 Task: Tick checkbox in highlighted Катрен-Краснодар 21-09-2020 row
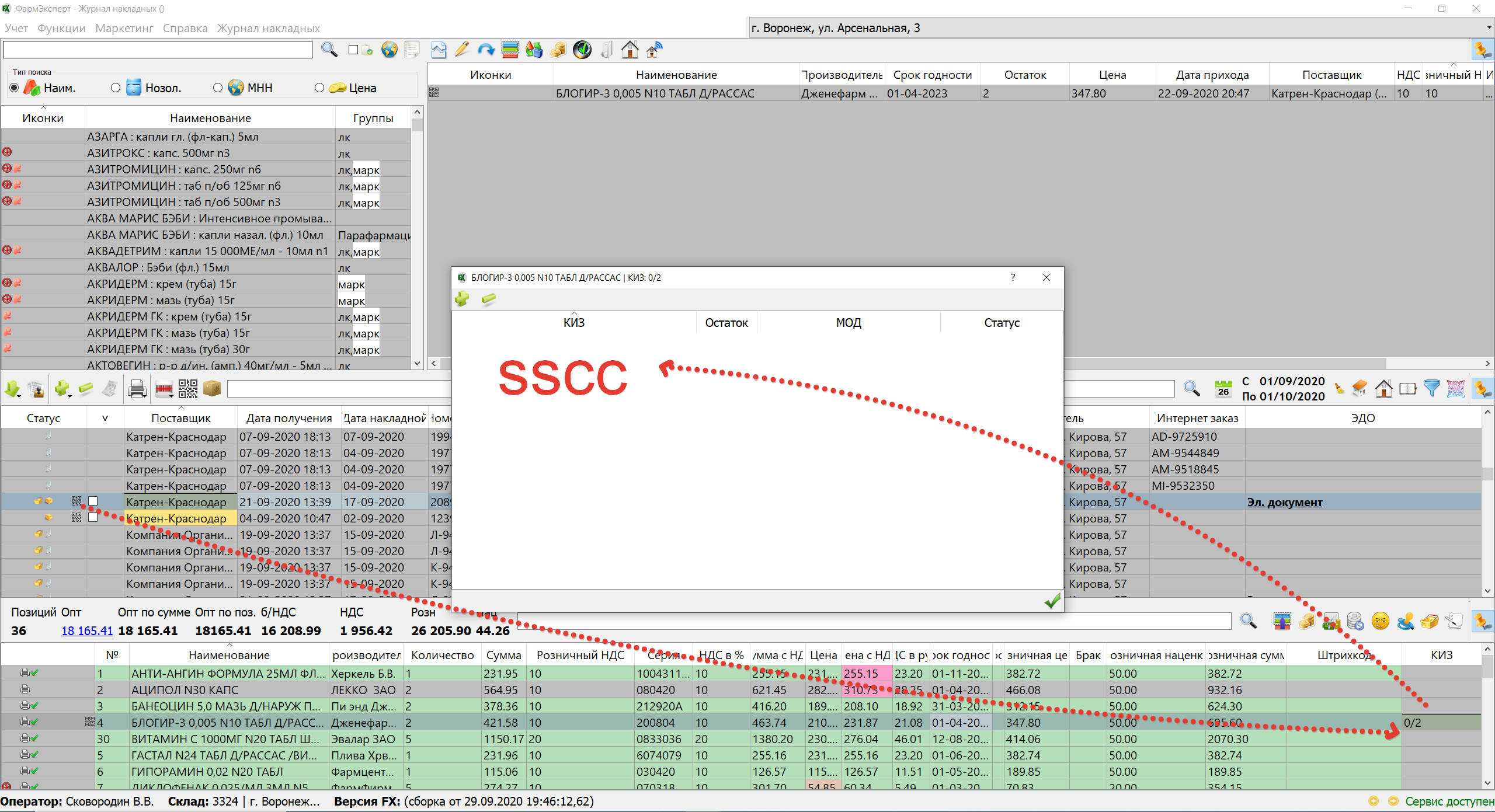[x=93, y=501]
